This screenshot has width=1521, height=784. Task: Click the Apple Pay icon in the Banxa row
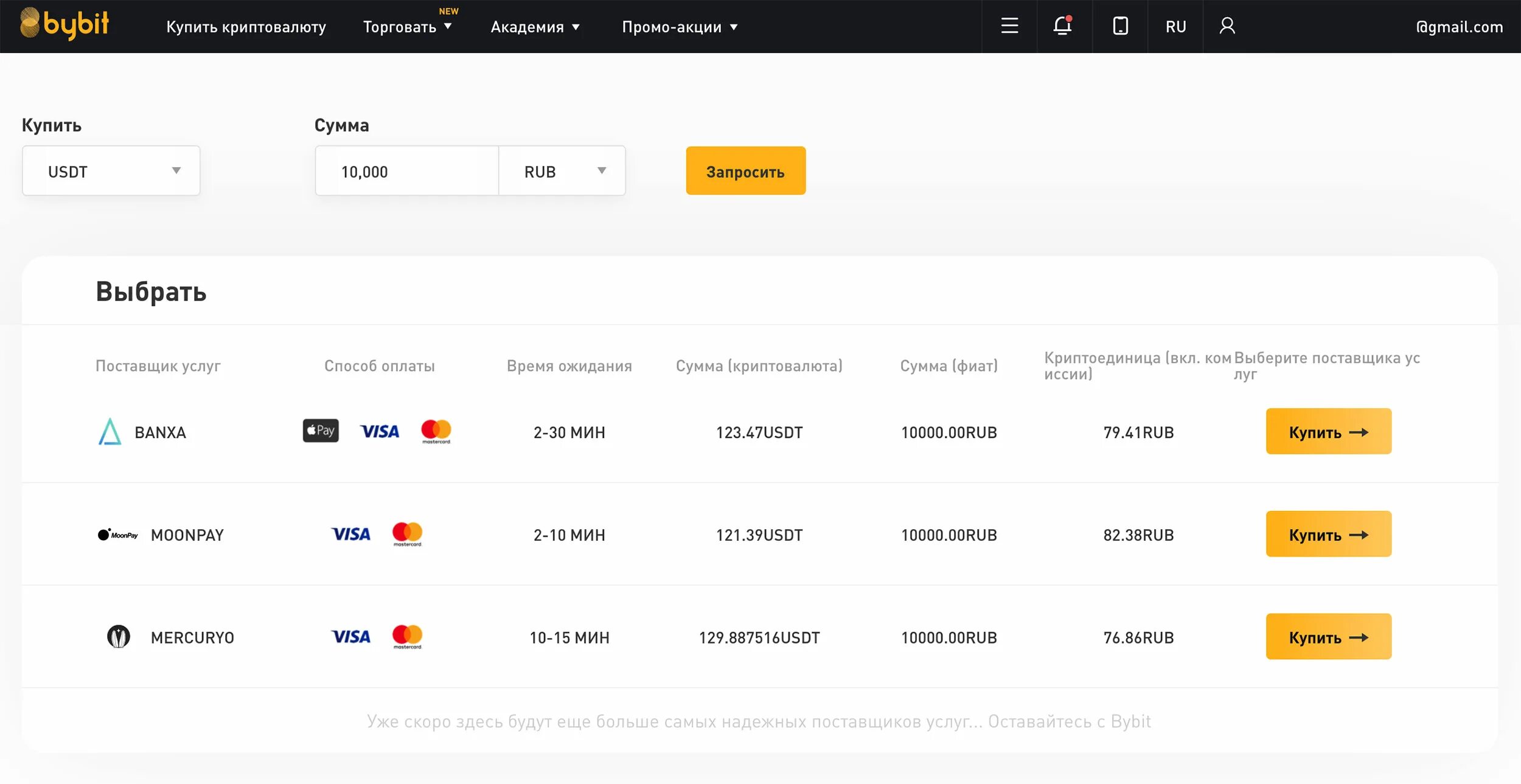(321, 431)
